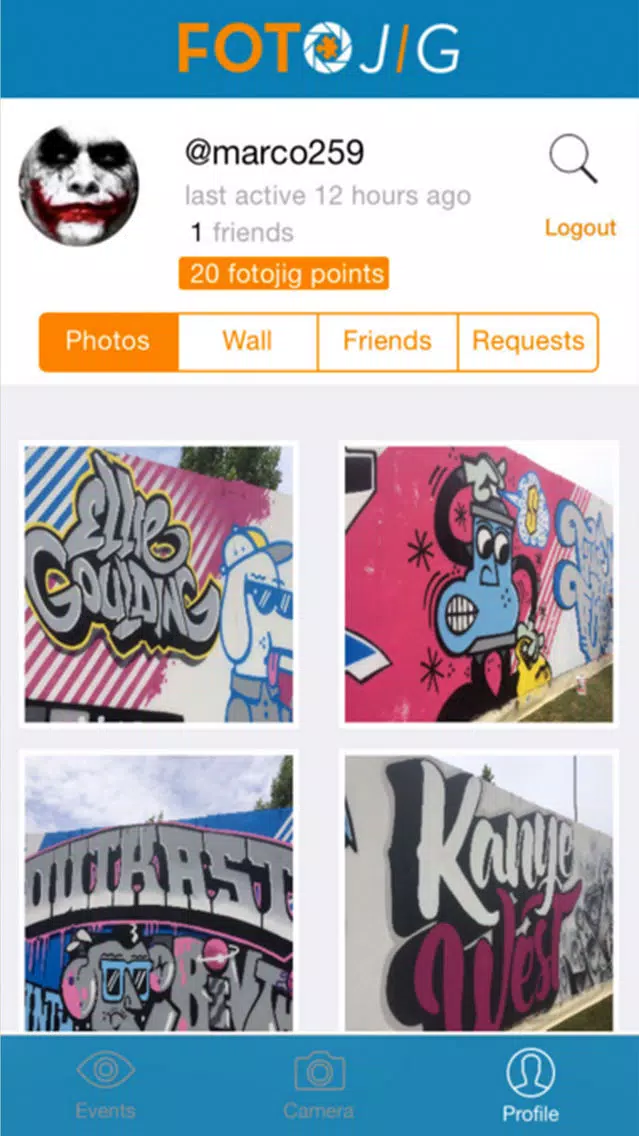Open the Events eye icon

point(106,1070)
